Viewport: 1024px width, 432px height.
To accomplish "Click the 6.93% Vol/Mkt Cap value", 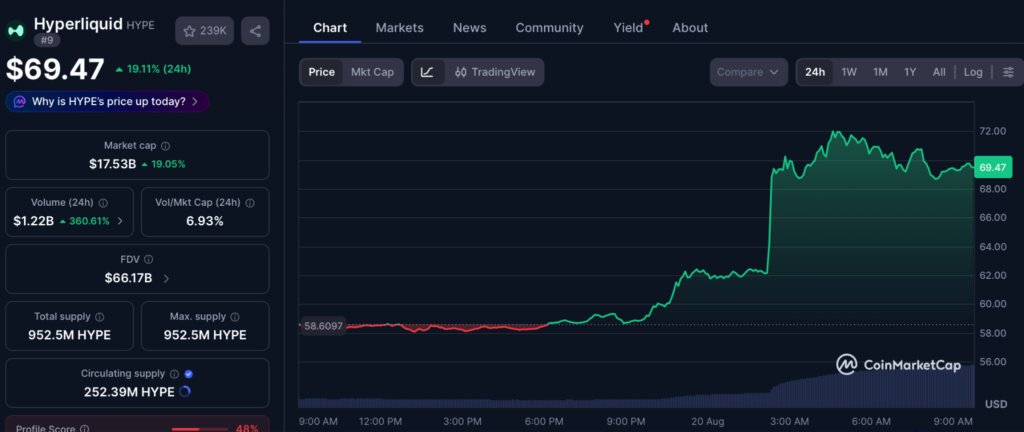I will coord(205,221).
